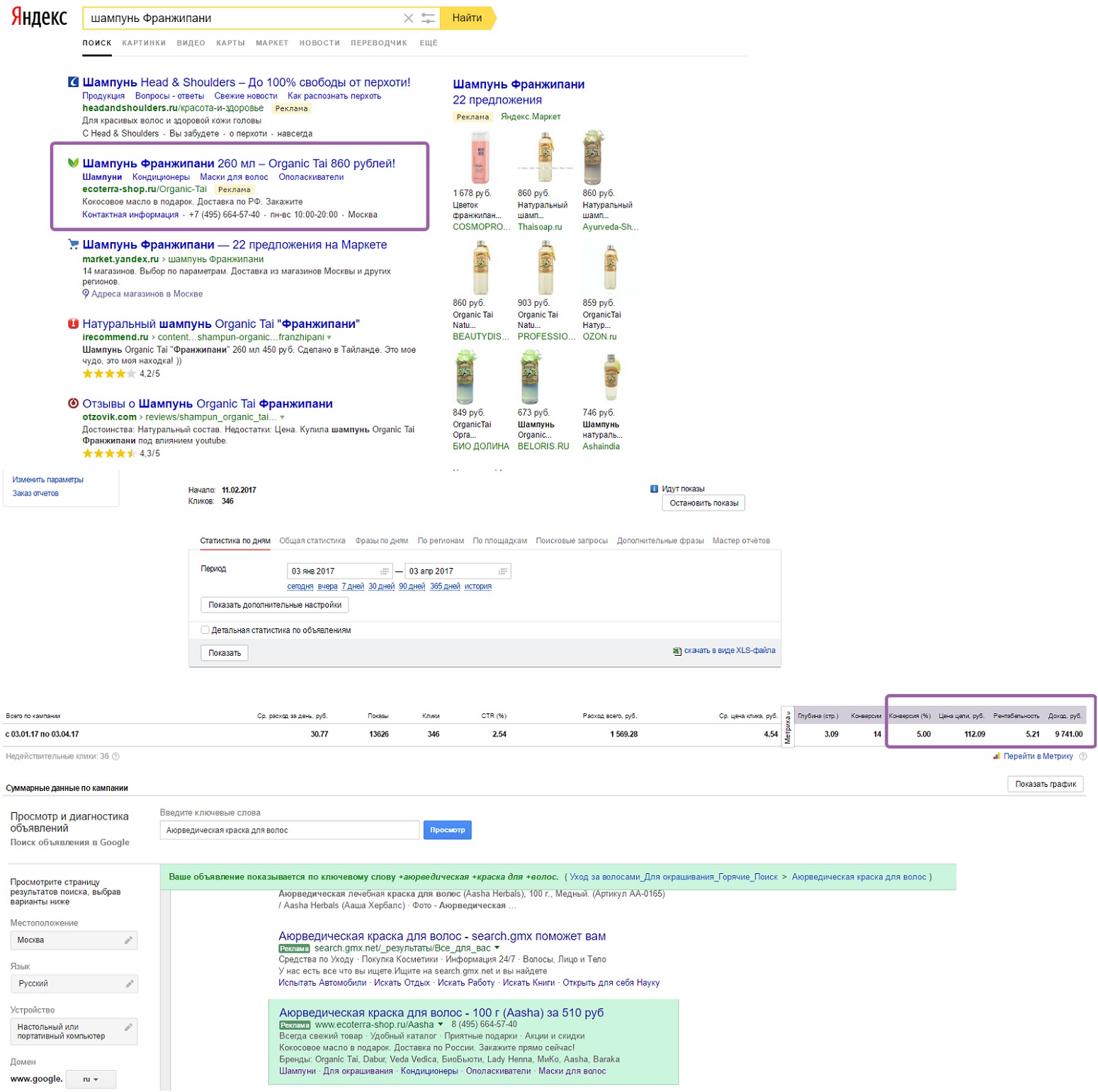Open the device type selector

(x=74, y=1032)
